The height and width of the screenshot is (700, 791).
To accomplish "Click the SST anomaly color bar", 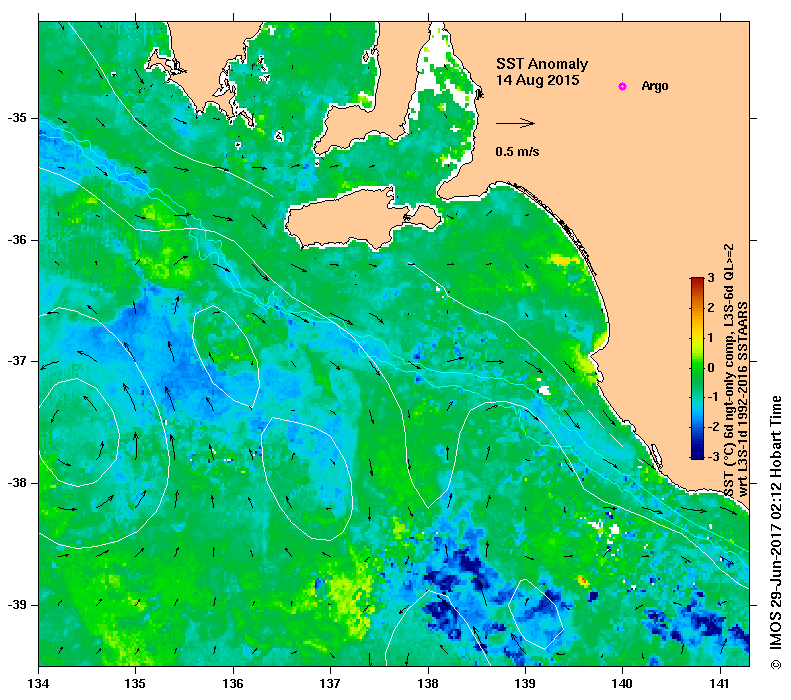I will click(x=697, y=368).
